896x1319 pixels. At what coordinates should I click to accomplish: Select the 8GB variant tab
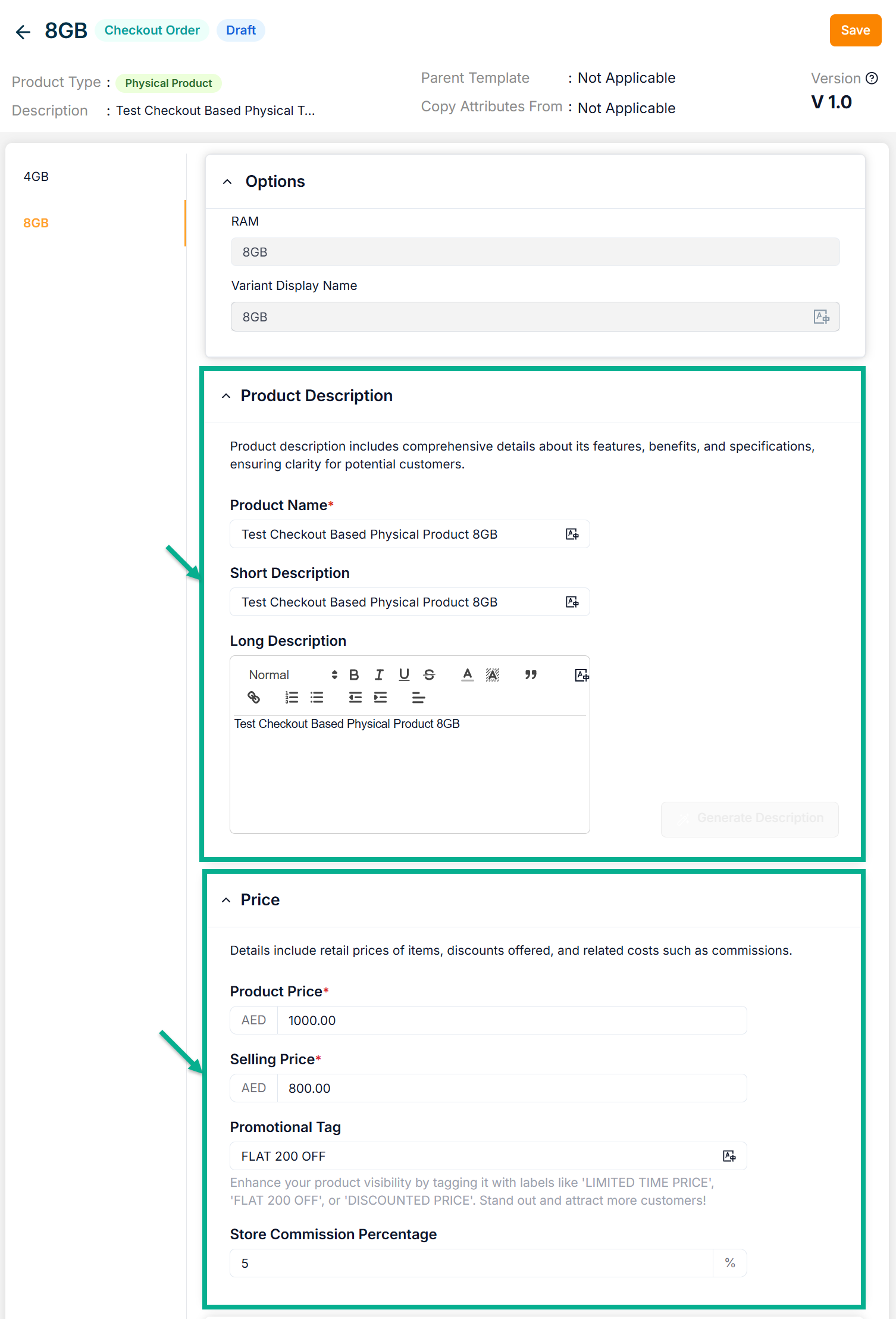click(x=36, y=223)
